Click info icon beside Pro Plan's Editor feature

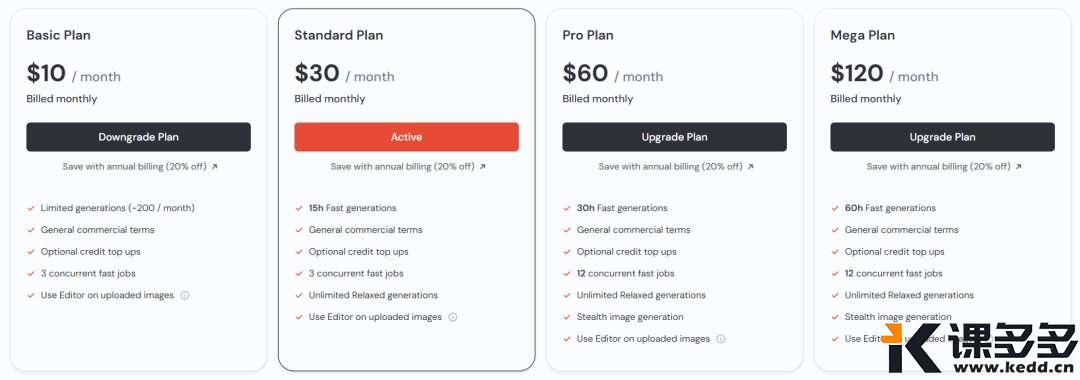pos(720,339)
